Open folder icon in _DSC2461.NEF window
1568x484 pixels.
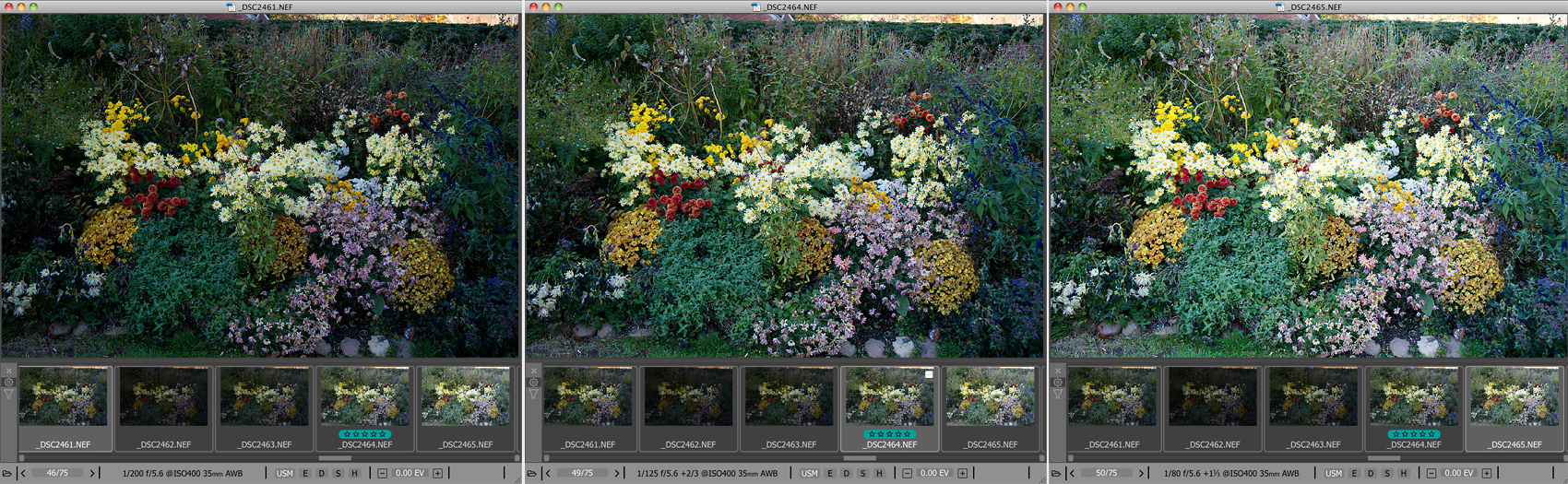click(7, 473)
